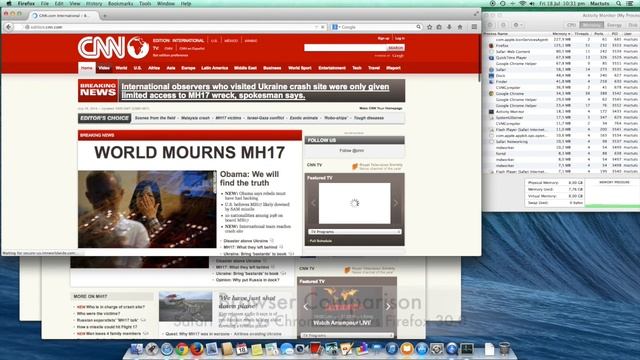Click the CNN site Search button
This screenshot has width=640, height=360.
[x=396, y=48]
